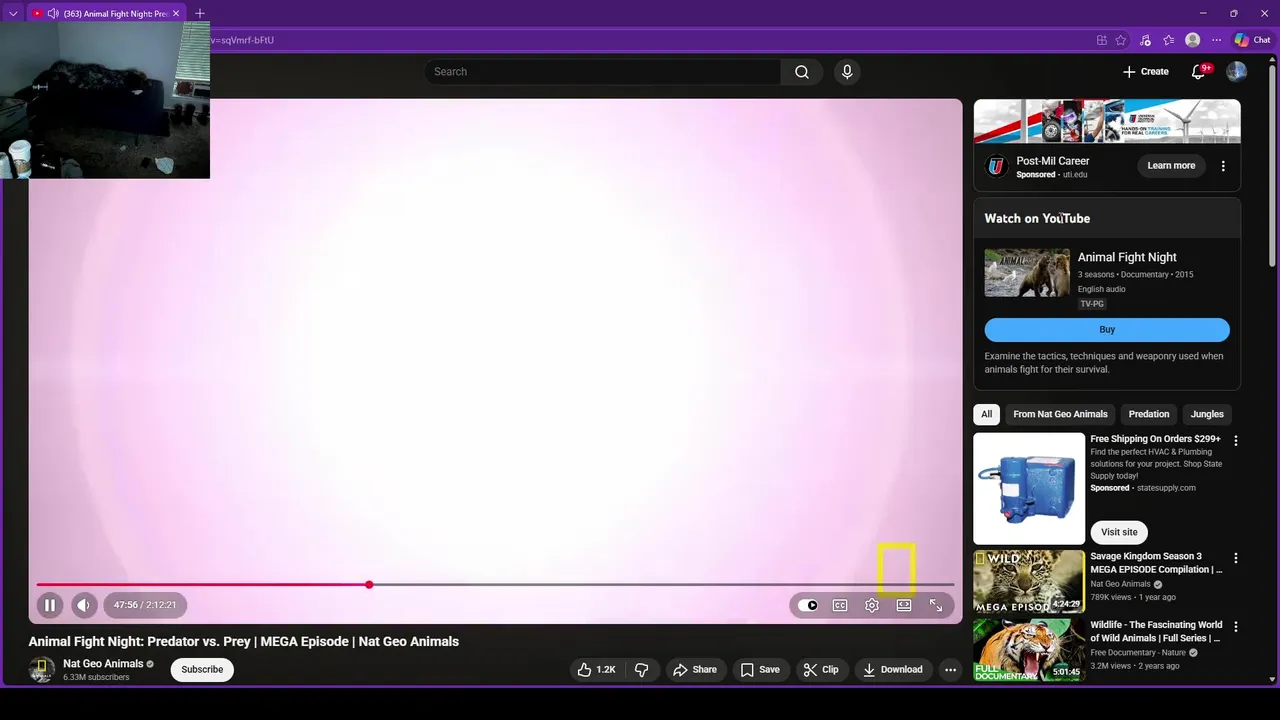
Task: Open Copilot Chat
Action: pyautogui.click(x=1252, y=40)
